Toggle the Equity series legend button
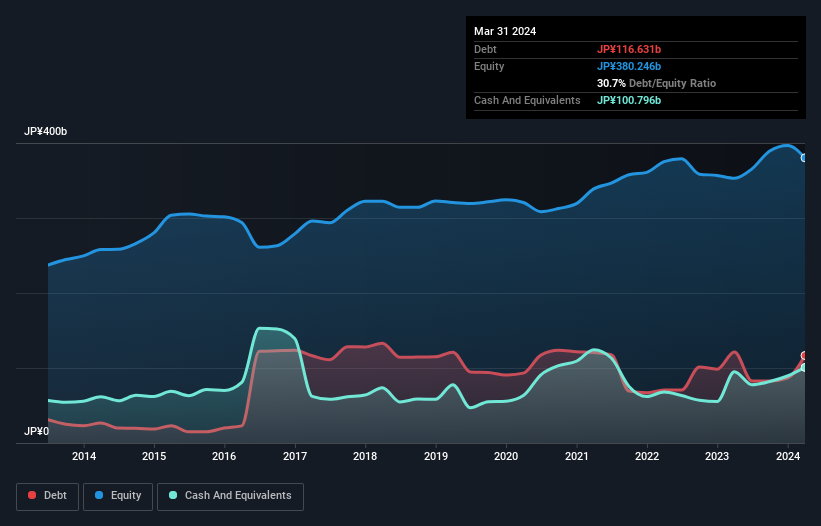 118,496
